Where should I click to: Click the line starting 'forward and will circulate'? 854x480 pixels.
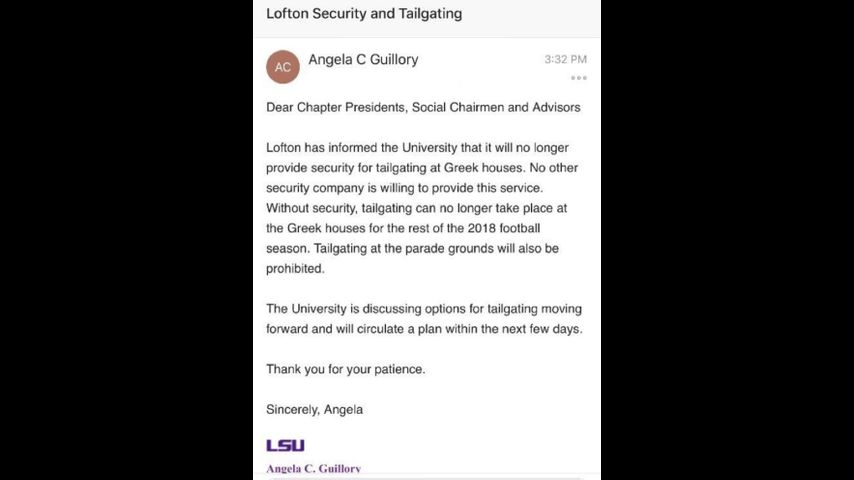[424, 329]
